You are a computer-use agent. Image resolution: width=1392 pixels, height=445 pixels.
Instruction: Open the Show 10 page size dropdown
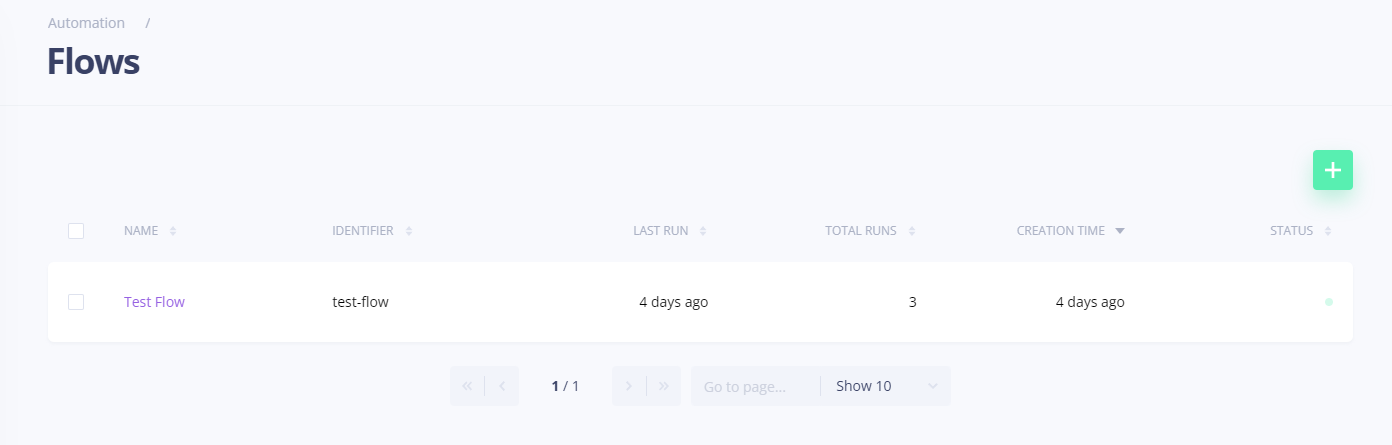[885, 386]
